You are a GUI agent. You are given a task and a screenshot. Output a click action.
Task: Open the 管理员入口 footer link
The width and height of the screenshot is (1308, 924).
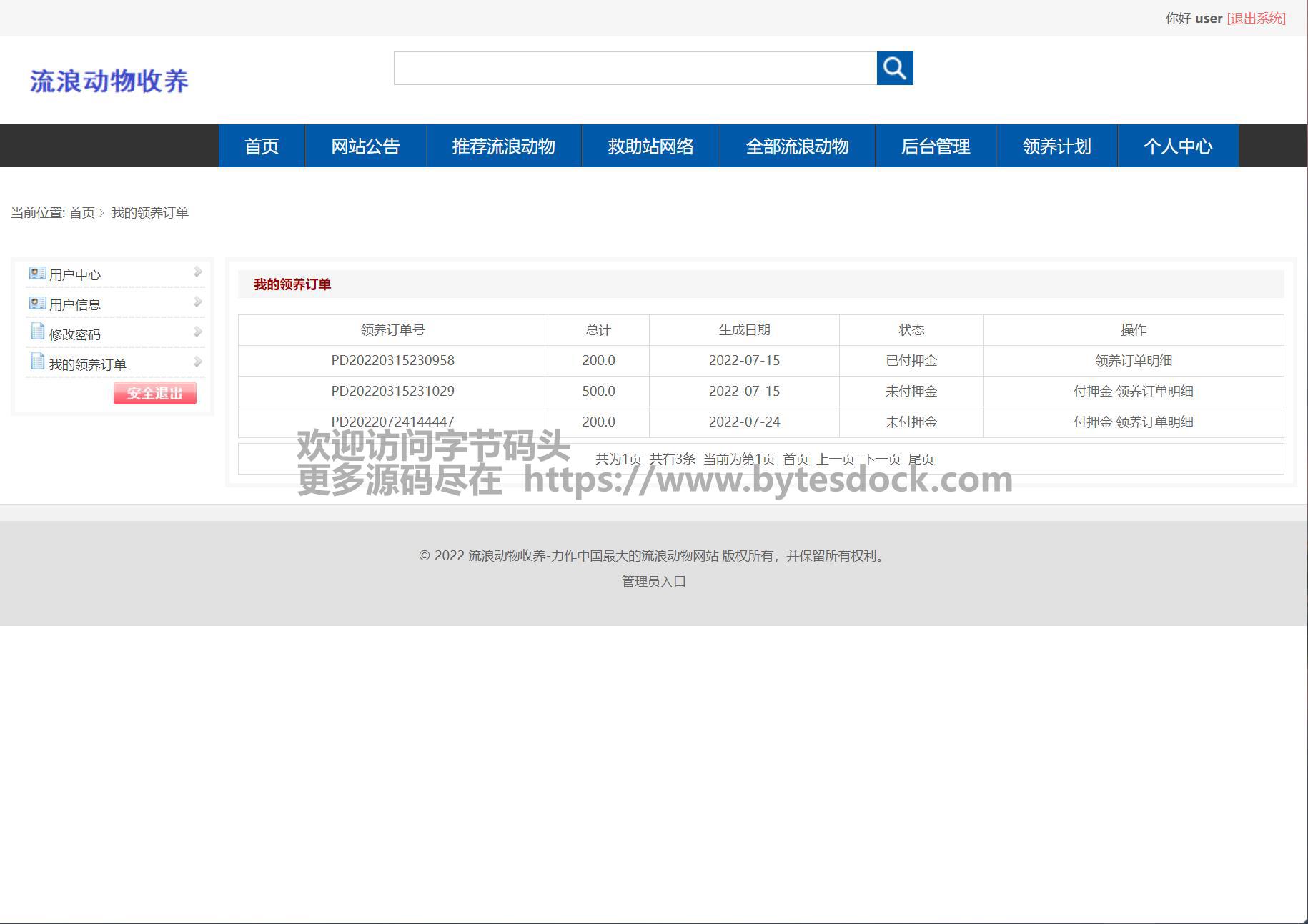[x=653, y=582]
